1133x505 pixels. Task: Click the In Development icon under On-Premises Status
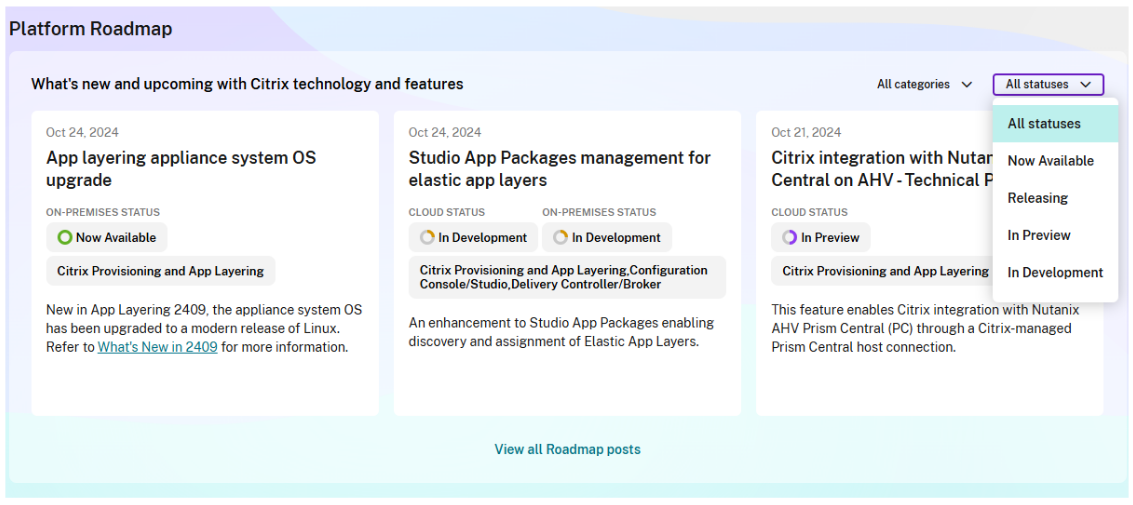pyautogui.click(x=561, y=238)
